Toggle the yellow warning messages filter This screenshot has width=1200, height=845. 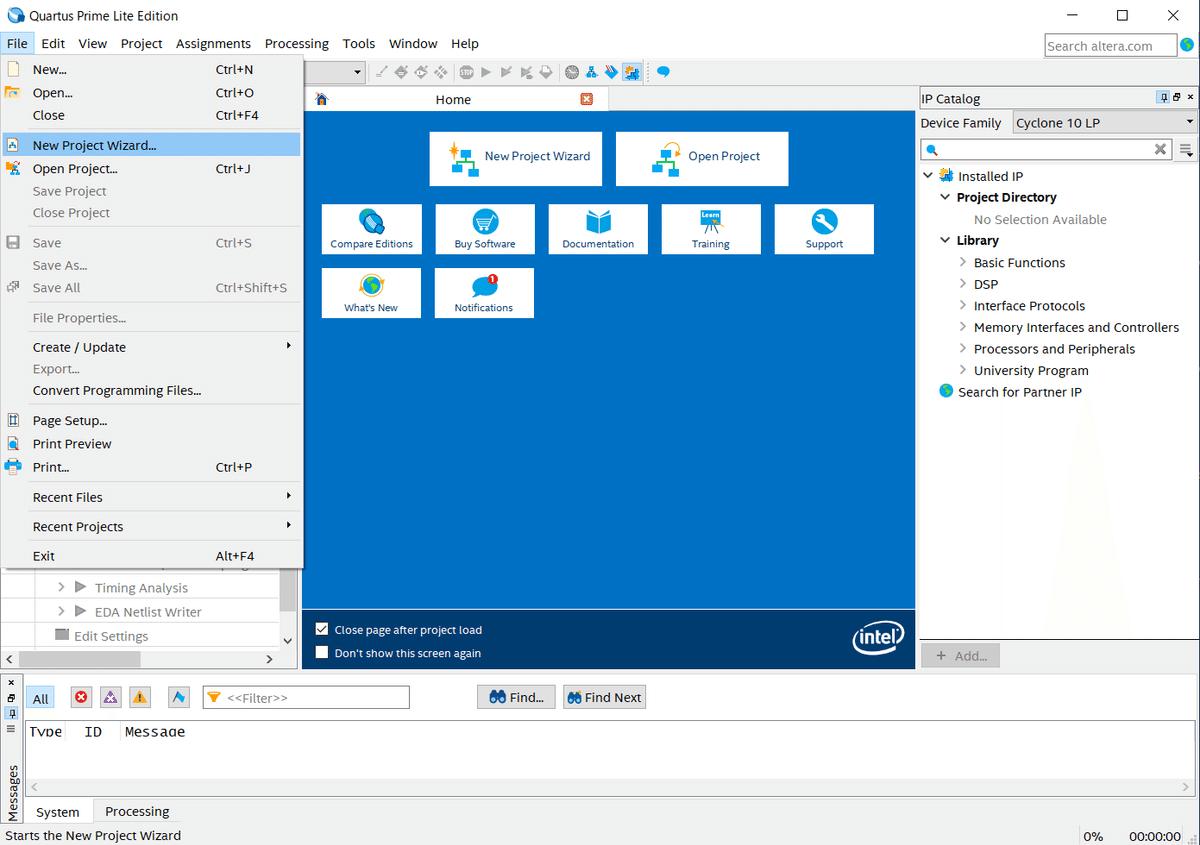[139, 697]
